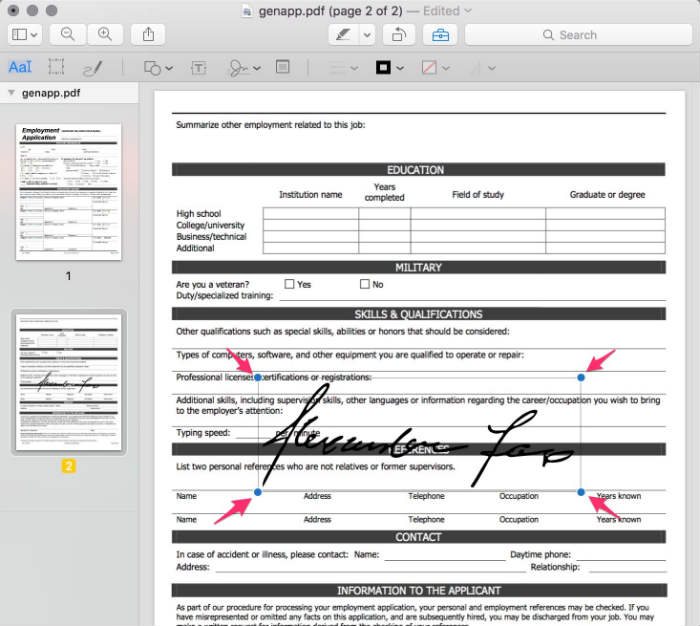The width and height of the screenshot is (700, 626).
Task: Expand the highlight color dropdown arrow
Action: coord(367,34)
